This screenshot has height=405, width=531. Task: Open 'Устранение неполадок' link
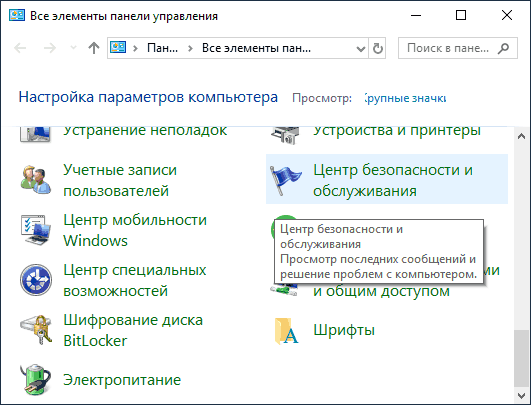coord(145,132)
